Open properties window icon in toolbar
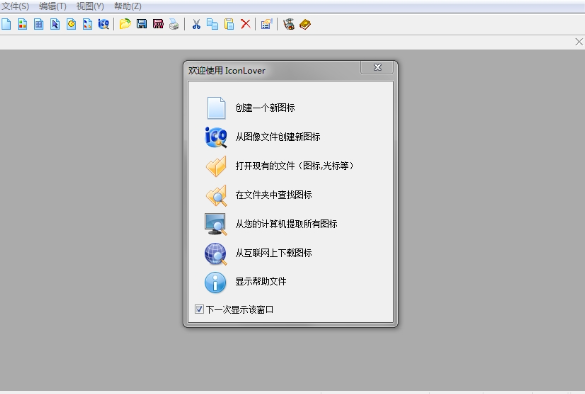 tap(267, 24)
